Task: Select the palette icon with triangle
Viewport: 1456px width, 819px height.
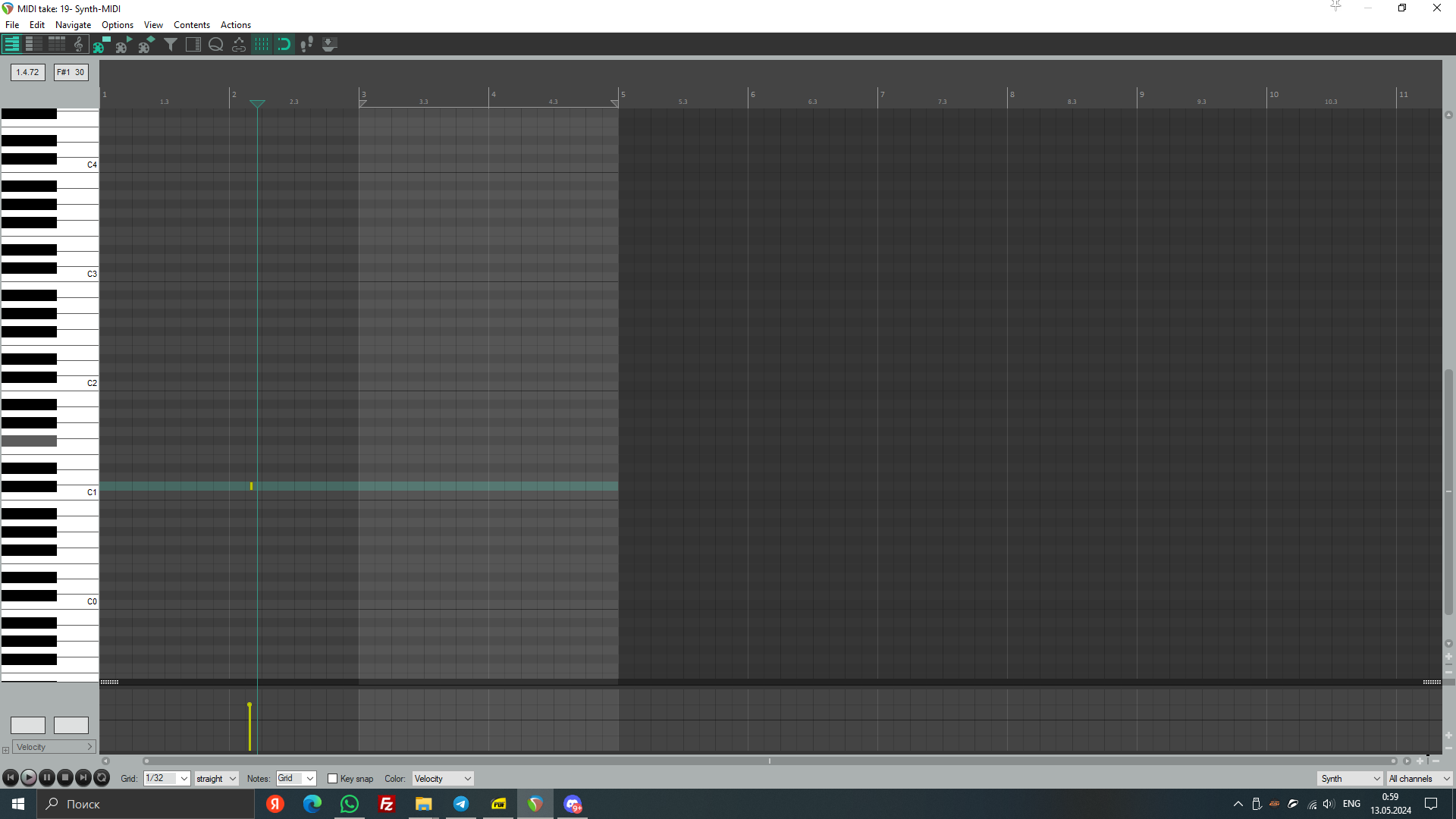Action: pos(124,44)
